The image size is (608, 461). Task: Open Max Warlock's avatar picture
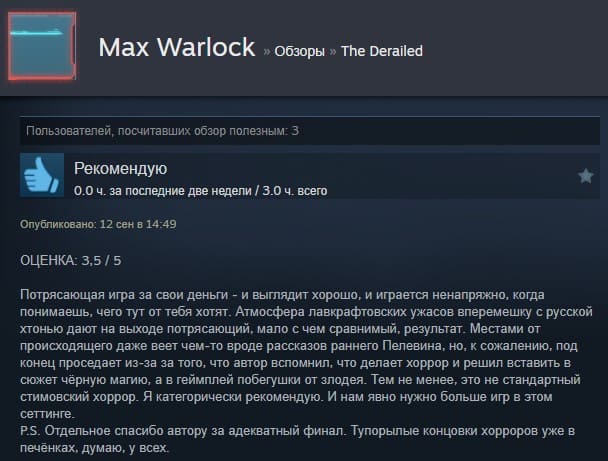(42, 46)
